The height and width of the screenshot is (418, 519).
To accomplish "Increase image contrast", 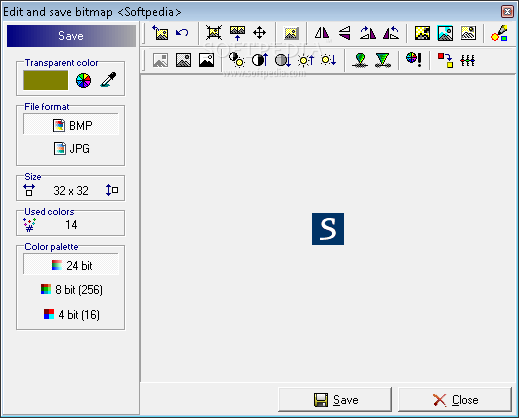I will [x=260, y=60].
